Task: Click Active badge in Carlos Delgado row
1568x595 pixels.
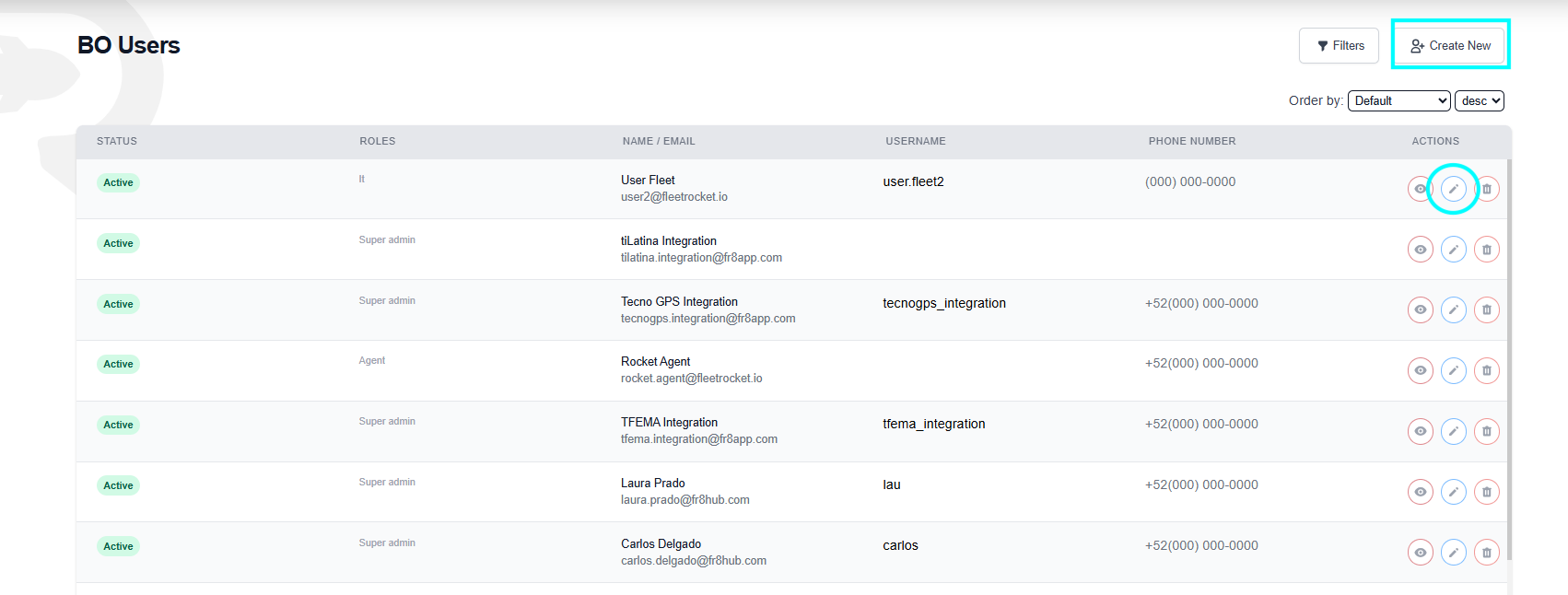Action: pos(118,546)
